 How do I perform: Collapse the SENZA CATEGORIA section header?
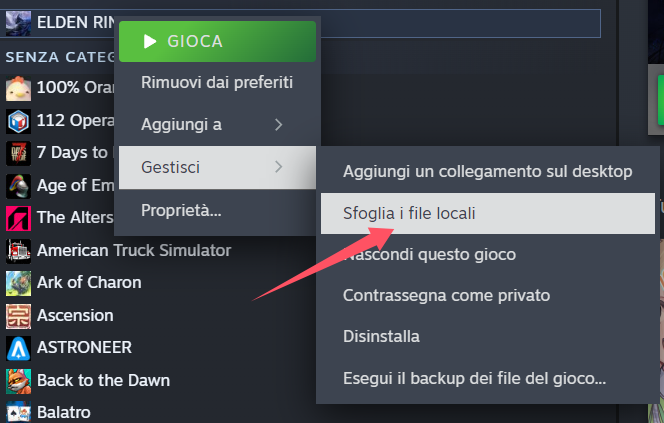tap(59, 57)
